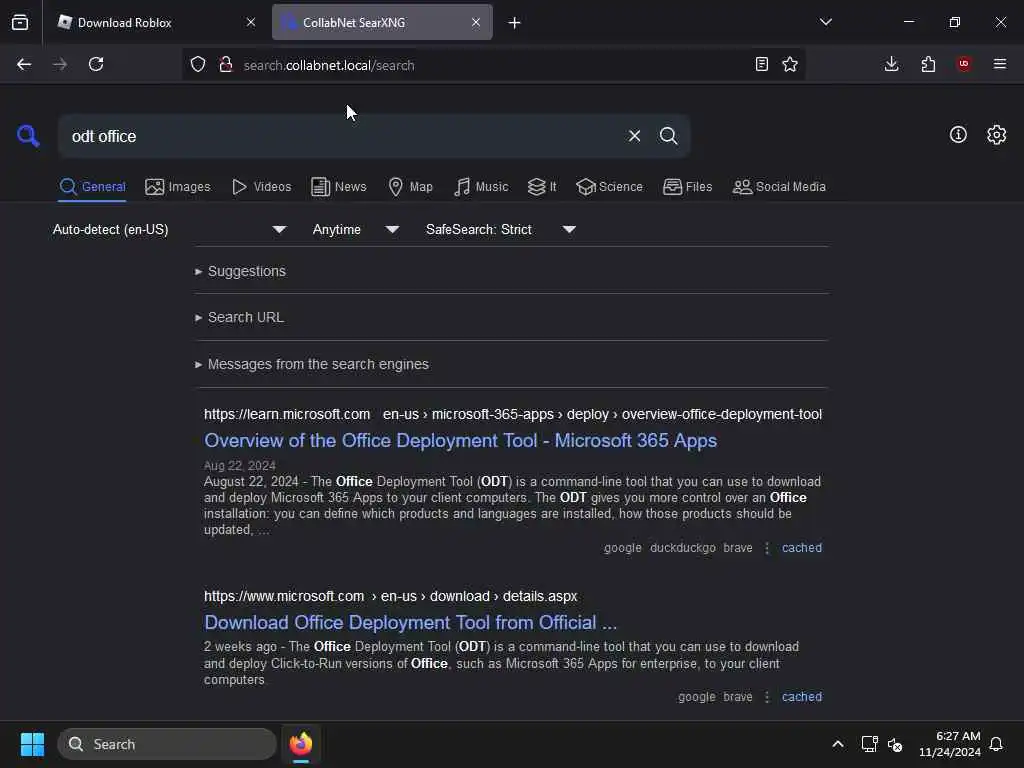Screen dimensions: 1024x768
Task: Submit search with magnifier button
Action: click(668, 136)
